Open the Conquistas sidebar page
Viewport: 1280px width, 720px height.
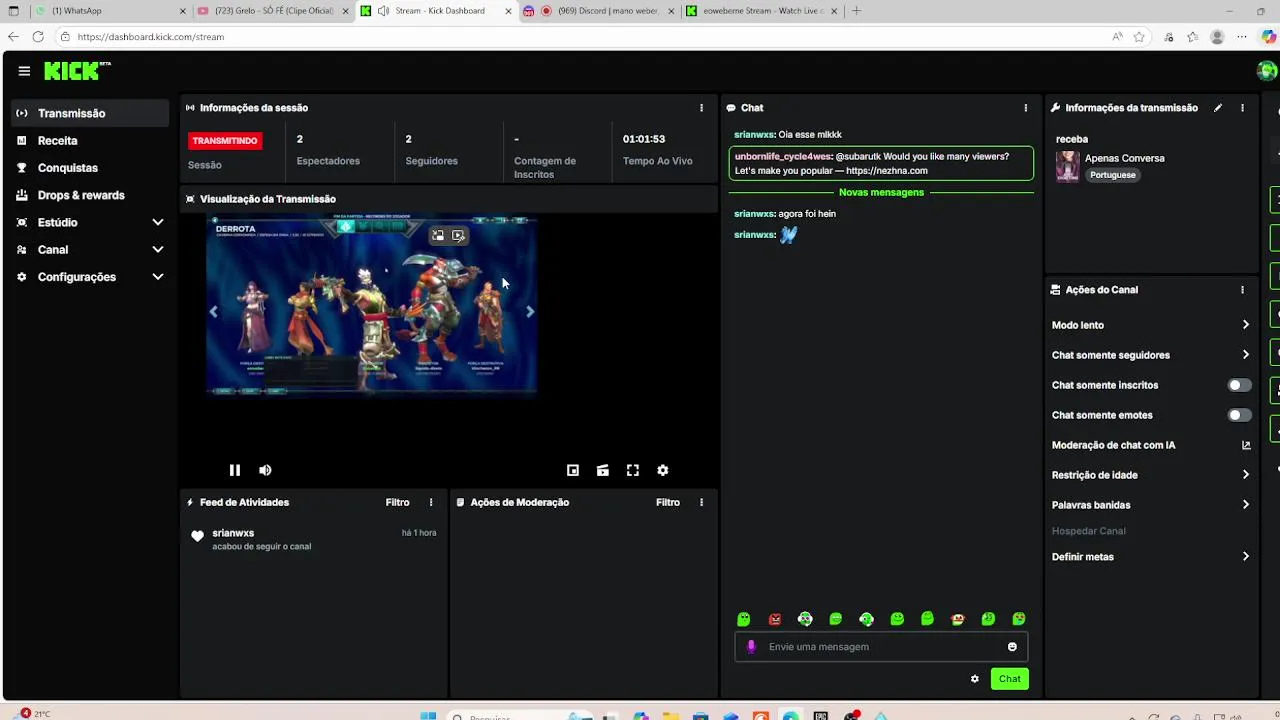90,168
